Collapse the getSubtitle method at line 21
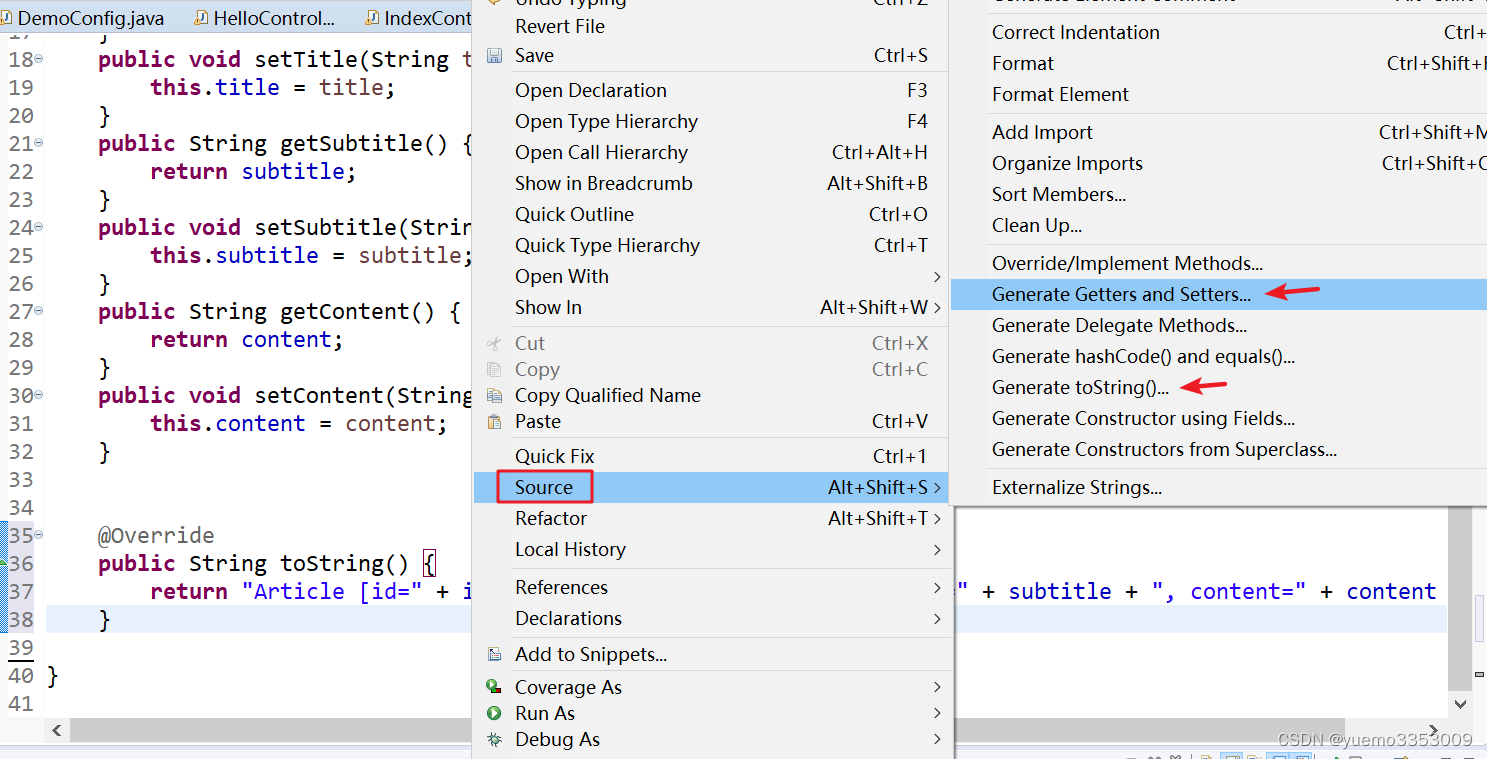This screenshot has width=1487, height=759. [x=39, y=143]
